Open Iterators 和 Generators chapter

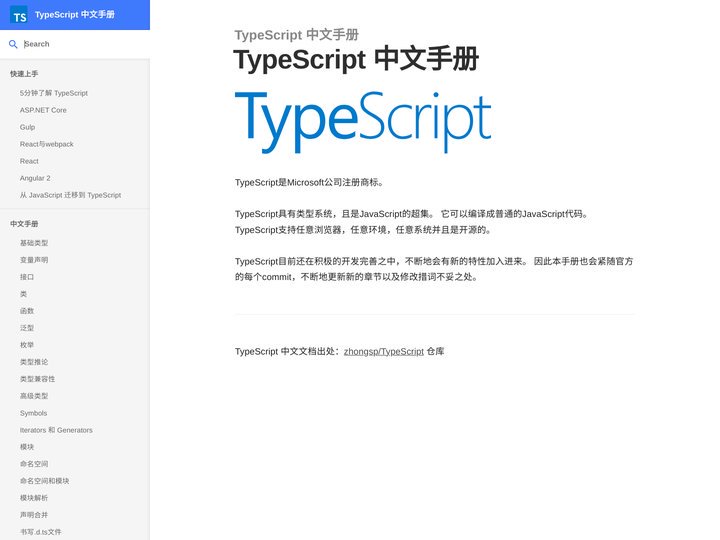[56, 430]
